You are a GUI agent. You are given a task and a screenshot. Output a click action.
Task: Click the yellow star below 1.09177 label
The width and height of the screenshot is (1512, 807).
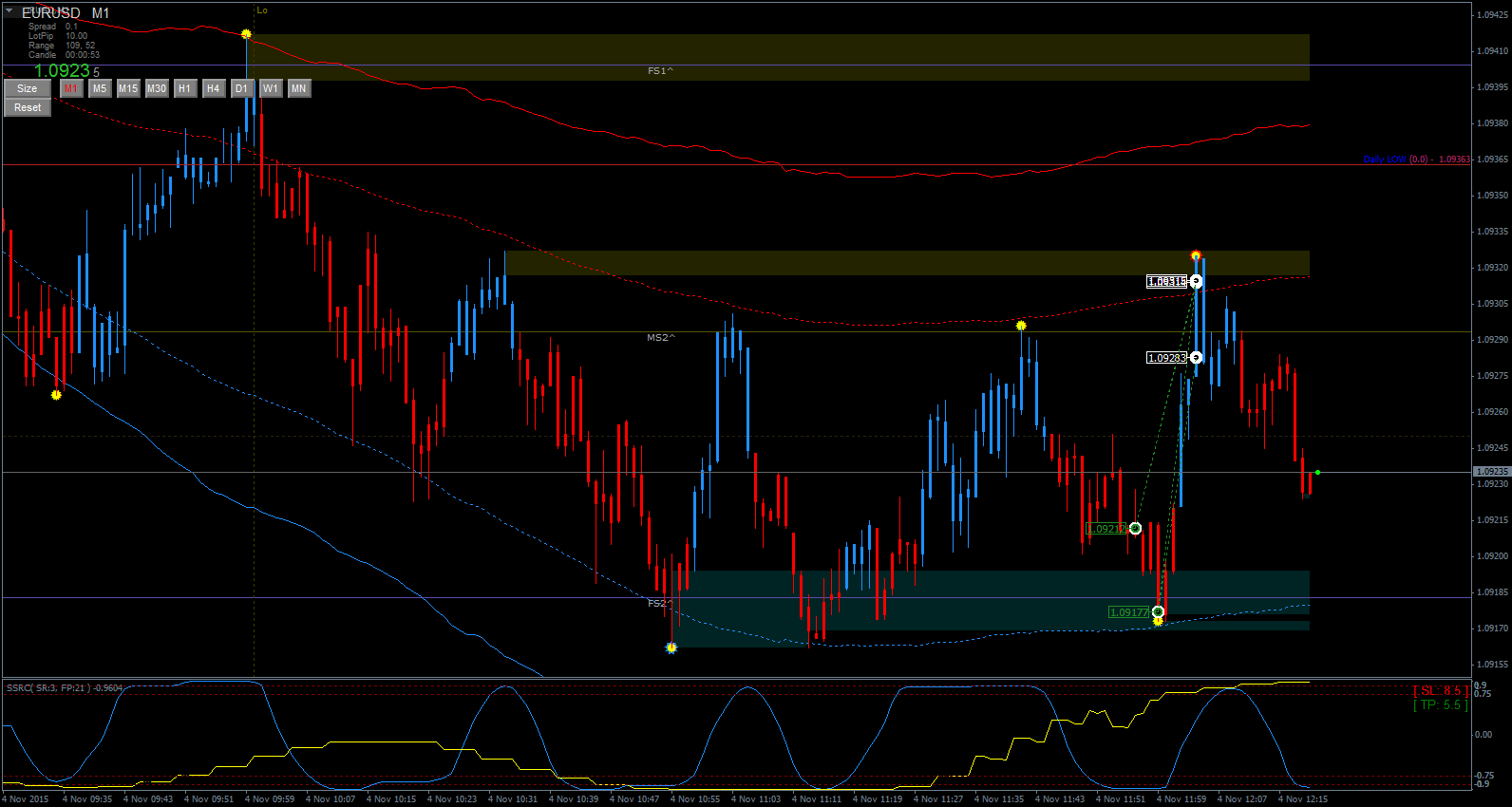click(1158, 621)
